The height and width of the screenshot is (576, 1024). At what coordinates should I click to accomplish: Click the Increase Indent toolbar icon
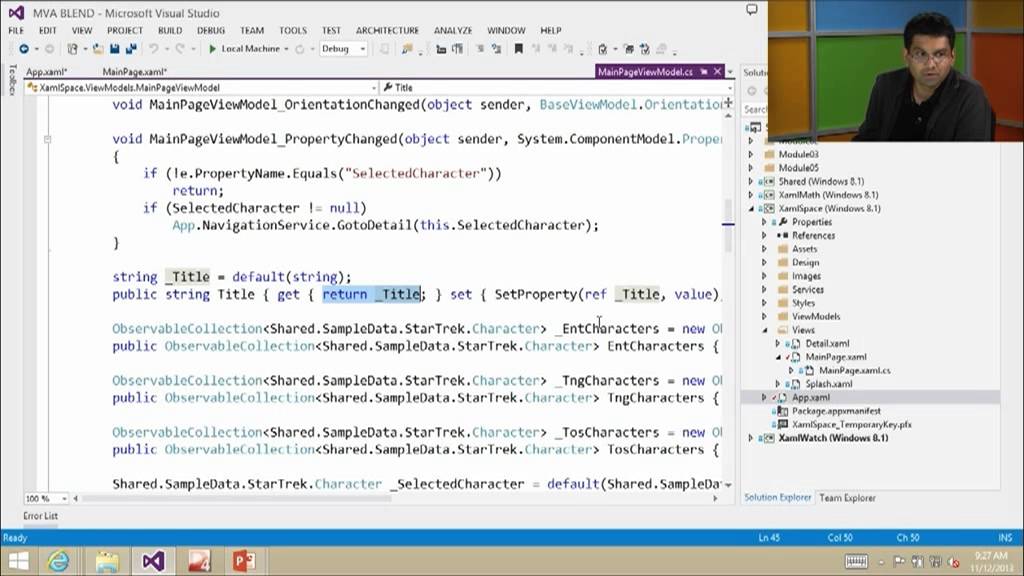click(457, 49)
